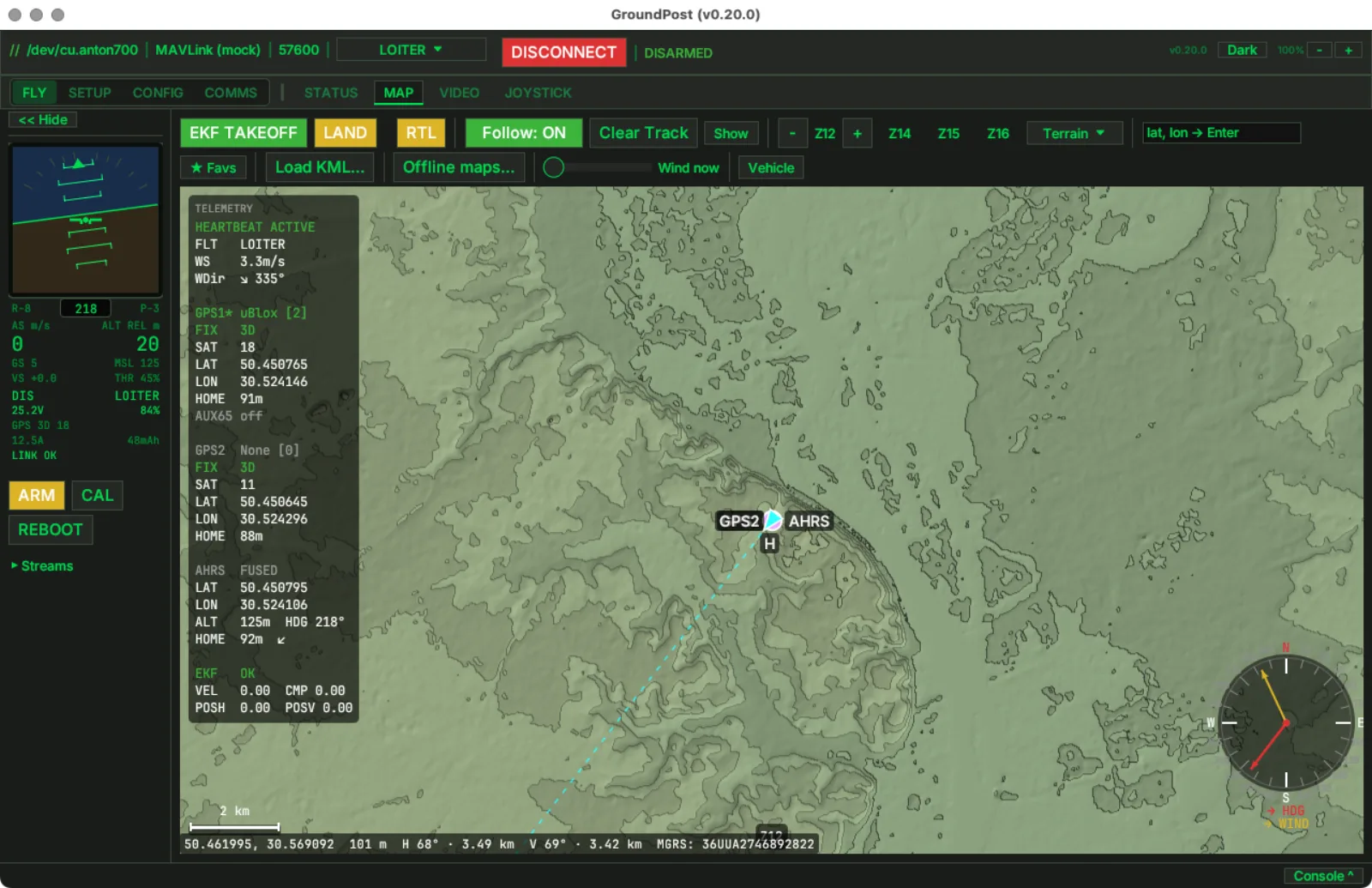Open Offline maps… dialog
This screenshot has height=888, width=1372.
[459, 167]
